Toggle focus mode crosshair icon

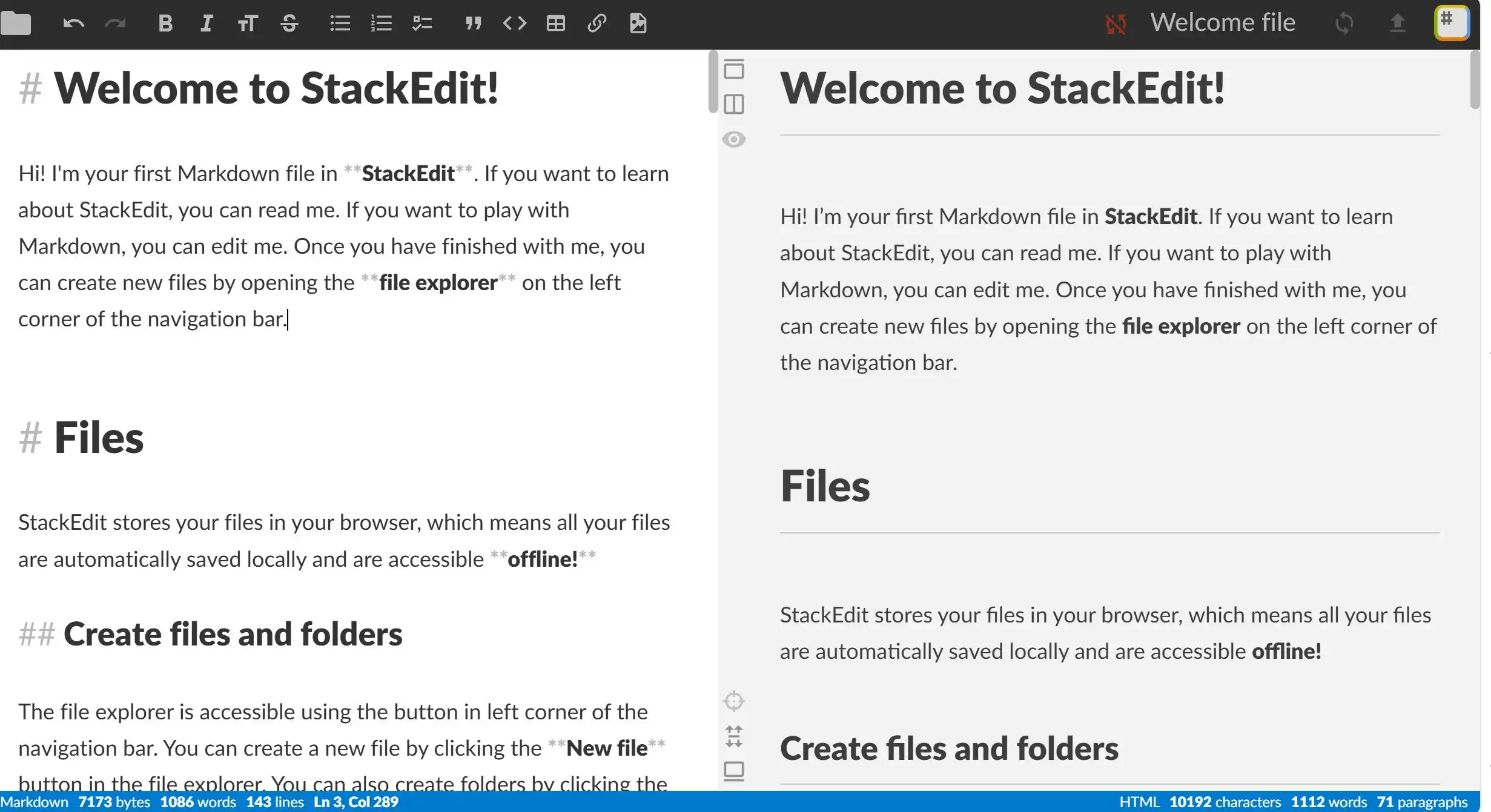click(733, 701)
